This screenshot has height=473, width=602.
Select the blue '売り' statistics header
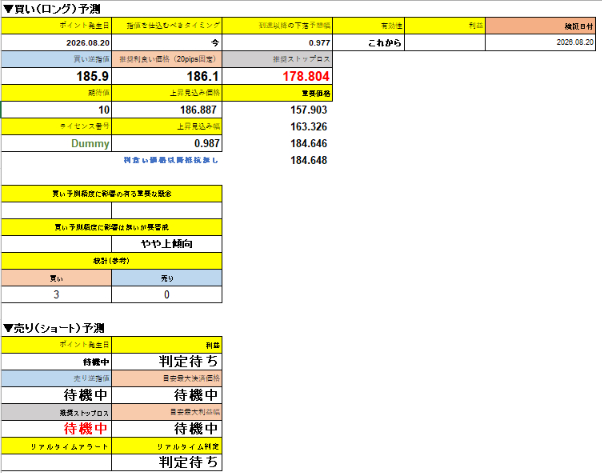click(167, 278)
